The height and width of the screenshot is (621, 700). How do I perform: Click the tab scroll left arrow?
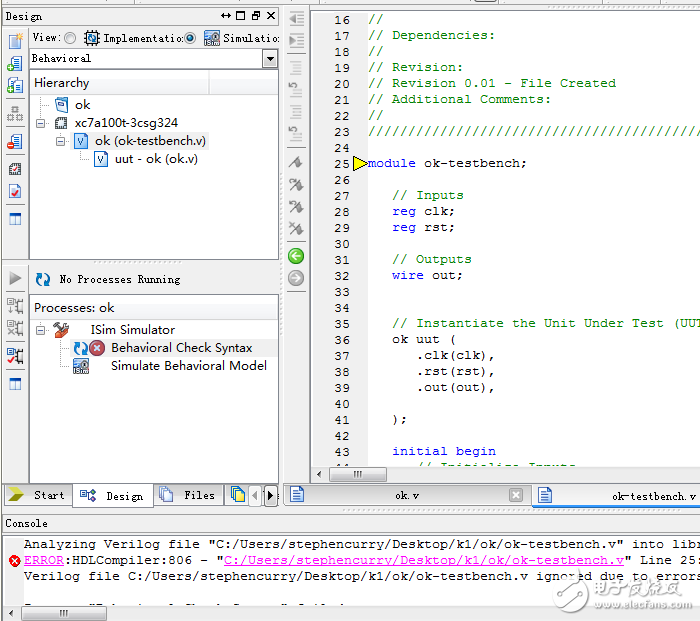(255, 495)
